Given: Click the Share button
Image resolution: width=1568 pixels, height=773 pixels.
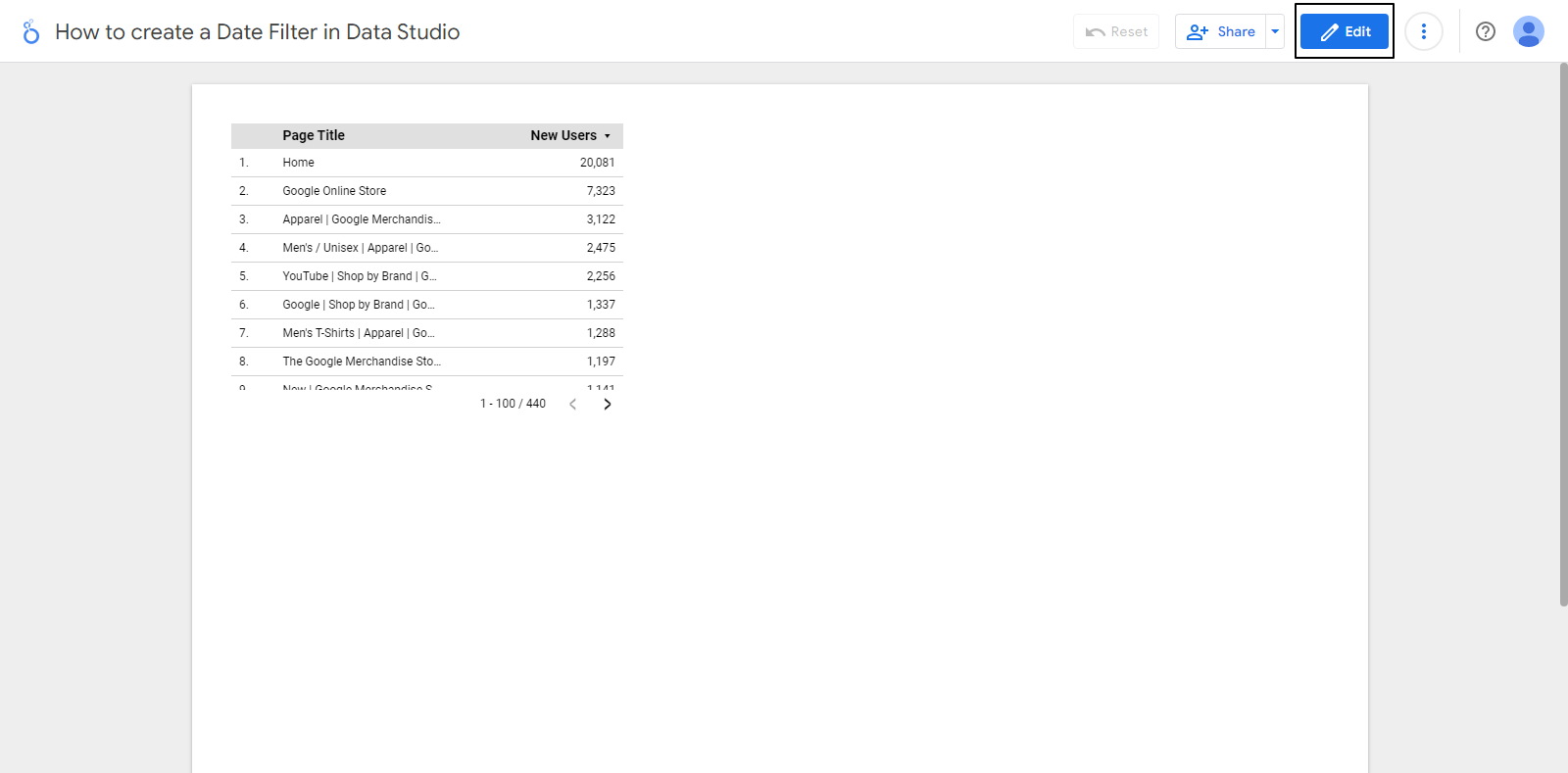Looking at the screenshot, I should point(1220,31).
